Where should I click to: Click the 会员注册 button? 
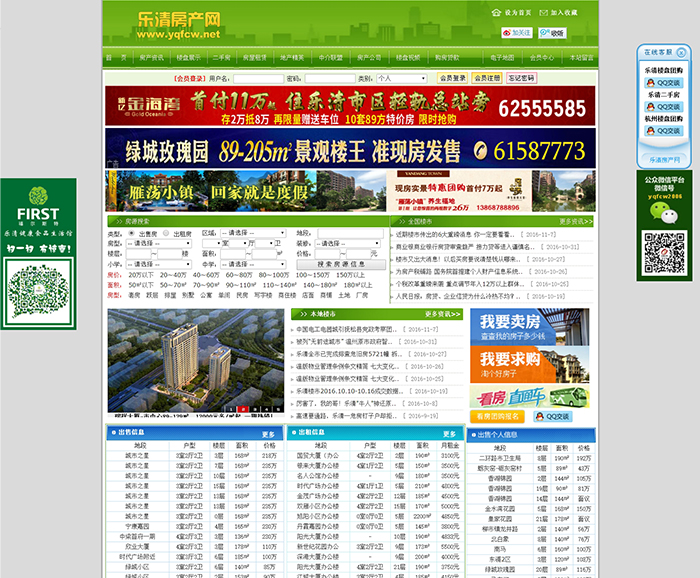tap(487, 78)
